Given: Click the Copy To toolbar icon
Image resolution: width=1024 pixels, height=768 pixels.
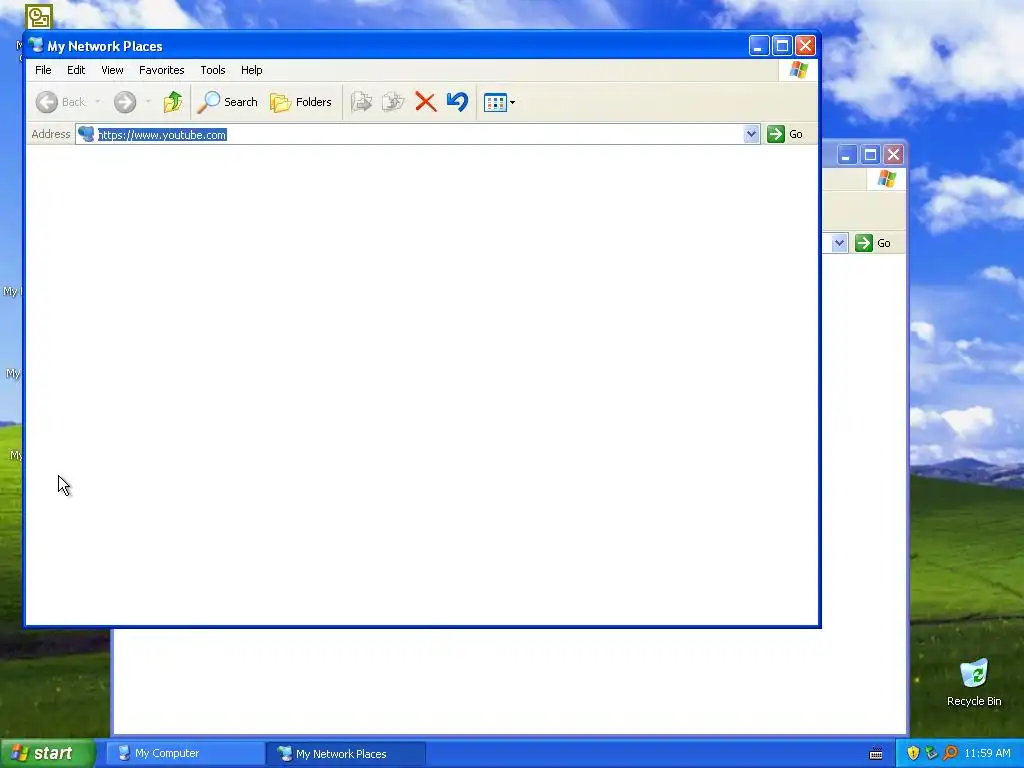Looking at the screenshot, I should tap(393, 102).
